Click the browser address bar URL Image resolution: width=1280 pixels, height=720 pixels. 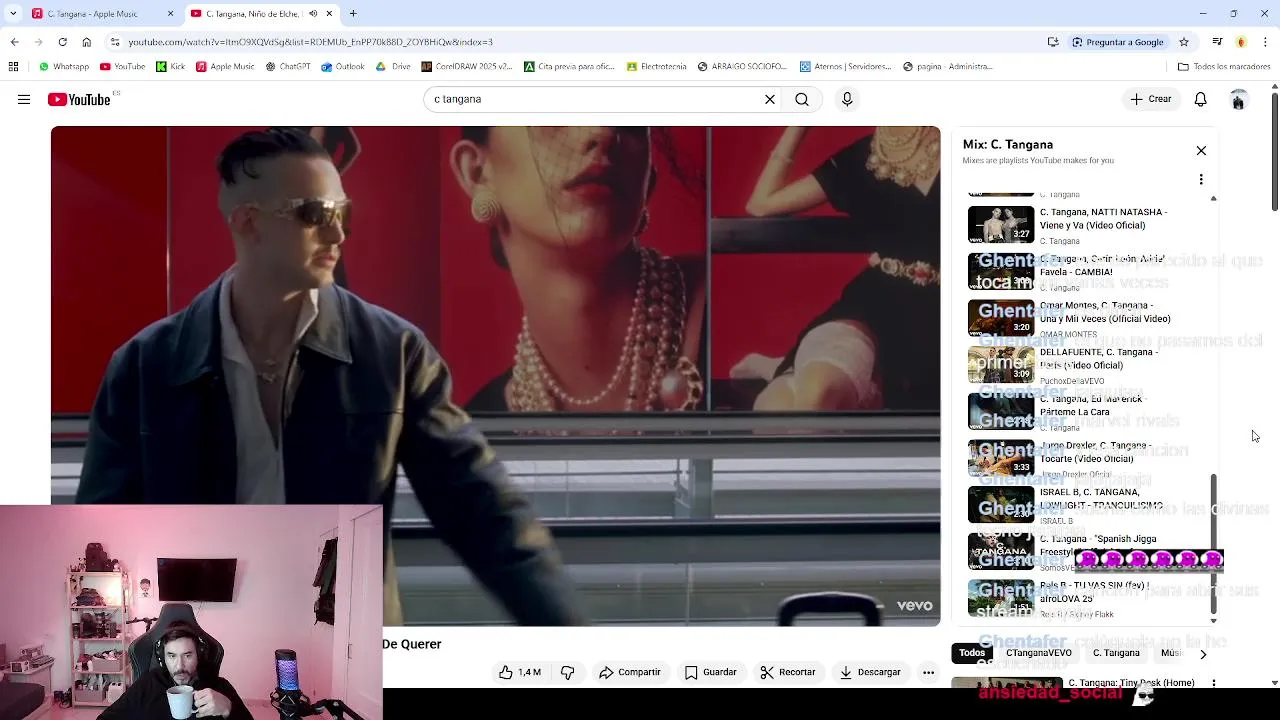pos(310,42)
